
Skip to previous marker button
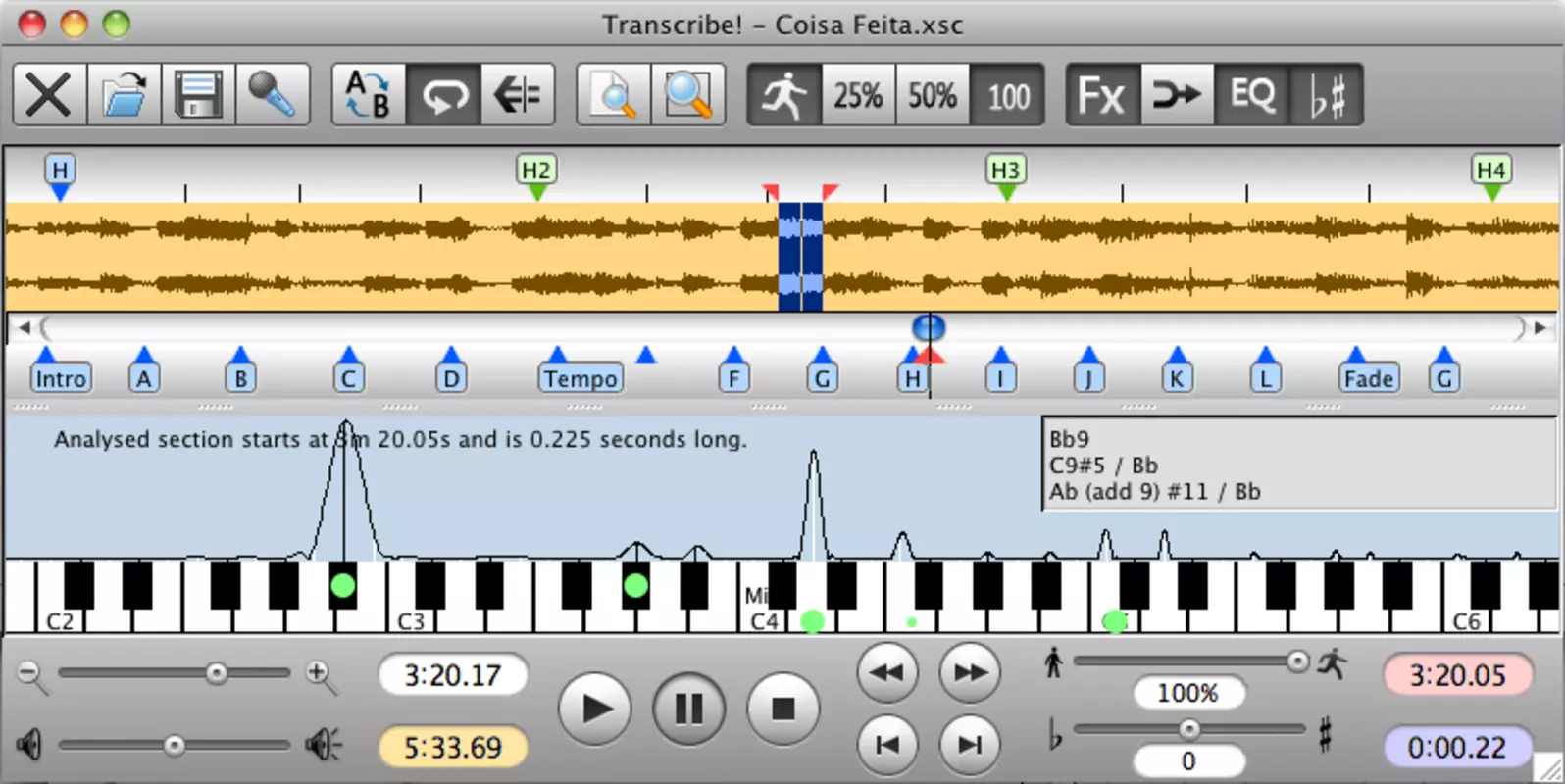pos(887,745)
